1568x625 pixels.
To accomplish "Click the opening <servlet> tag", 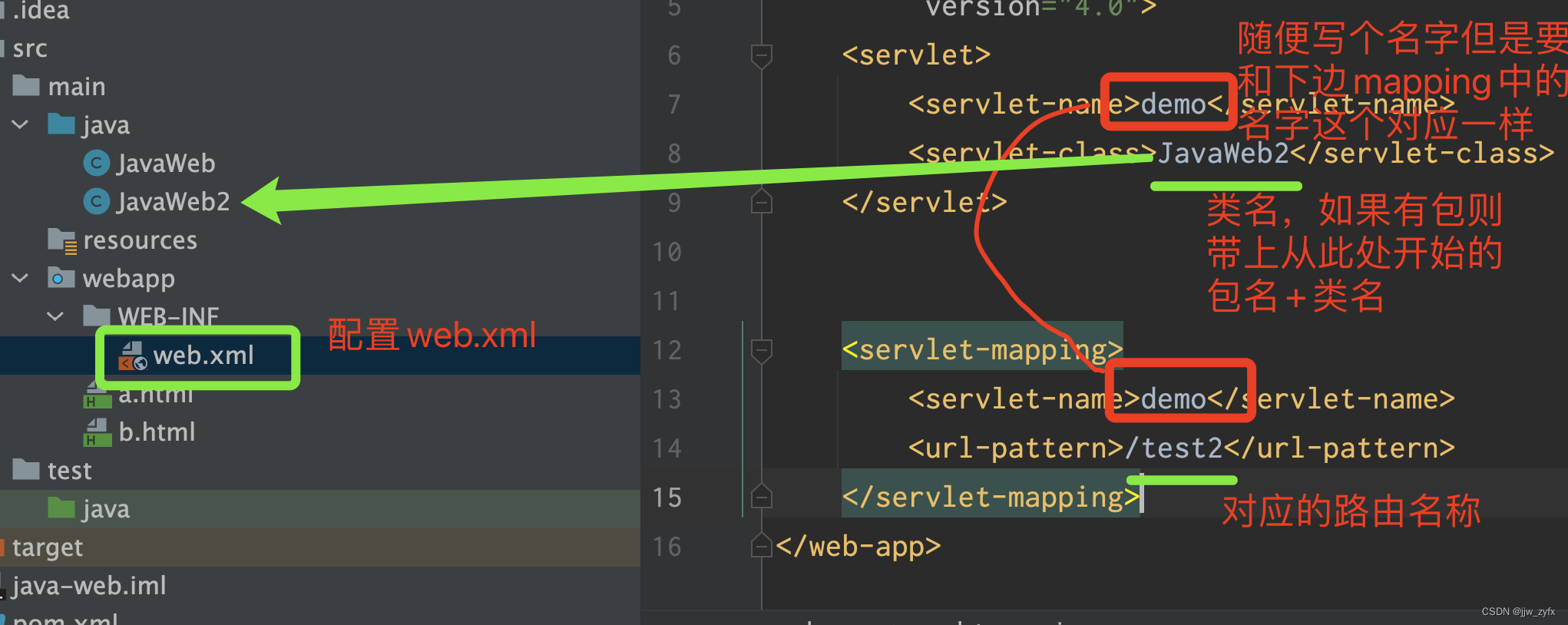I will click(917, 55).
